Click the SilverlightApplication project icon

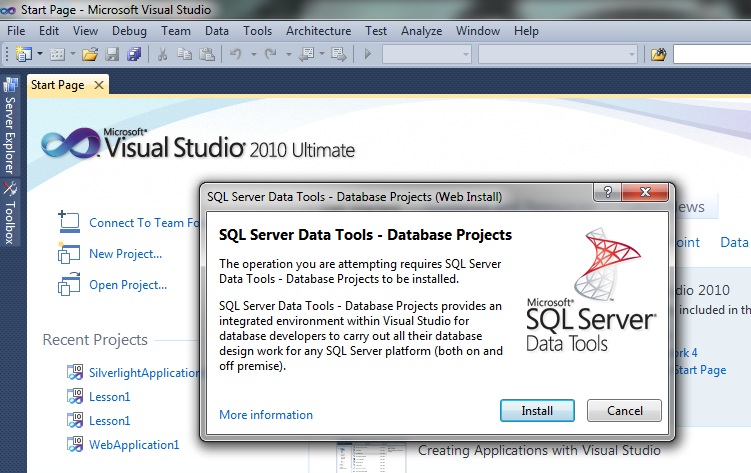tap(75, 372)
